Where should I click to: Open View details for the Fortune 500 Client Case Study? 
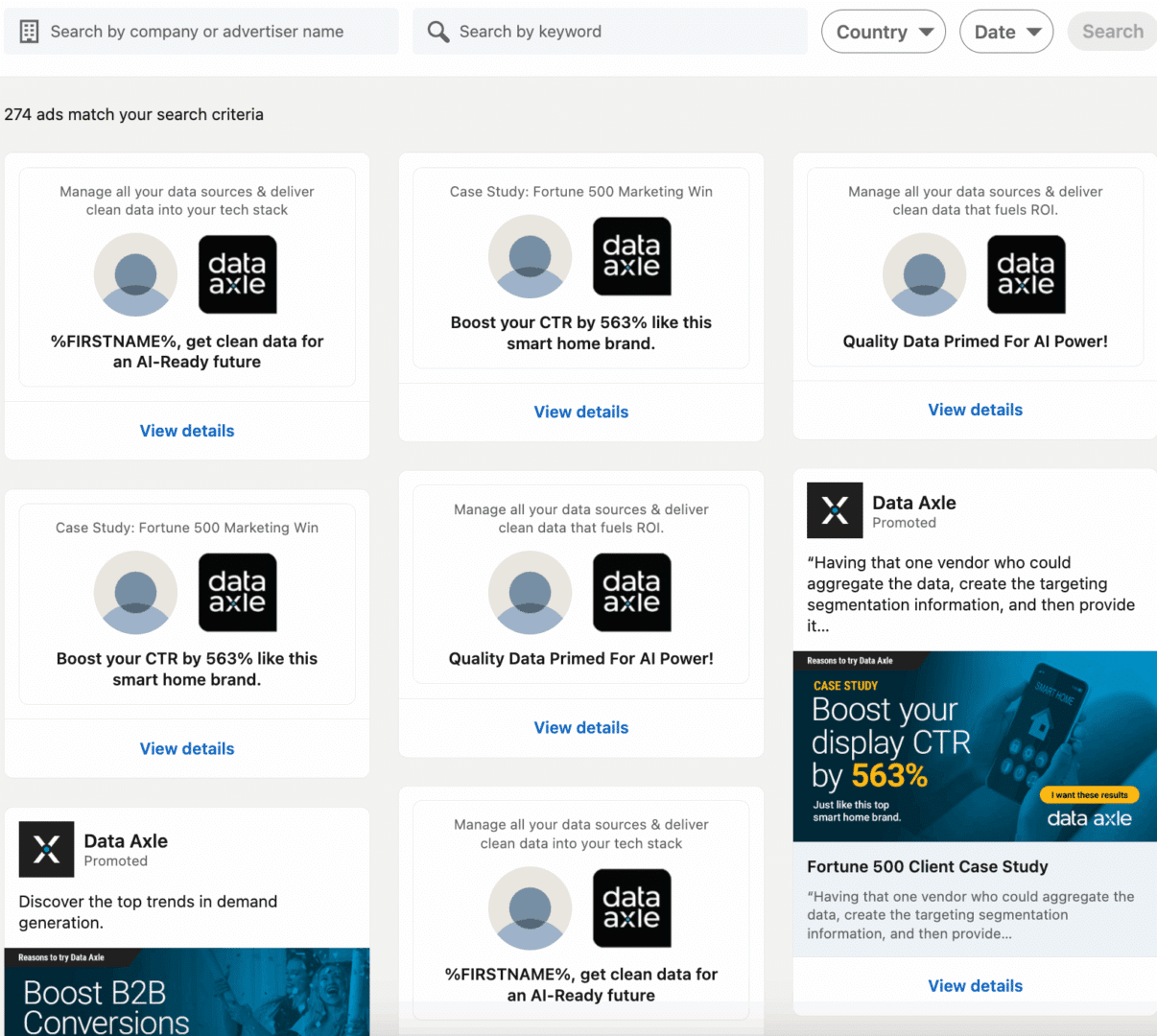[x=975, y=985]
